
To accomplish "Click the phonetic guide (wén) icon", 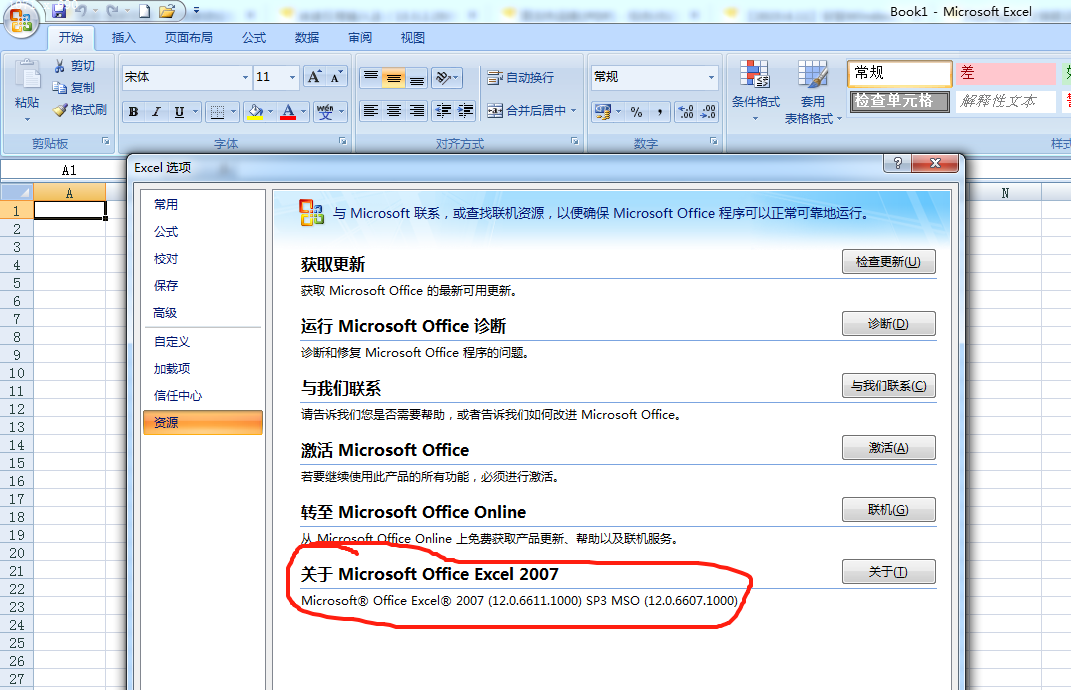I will point(325,111).
